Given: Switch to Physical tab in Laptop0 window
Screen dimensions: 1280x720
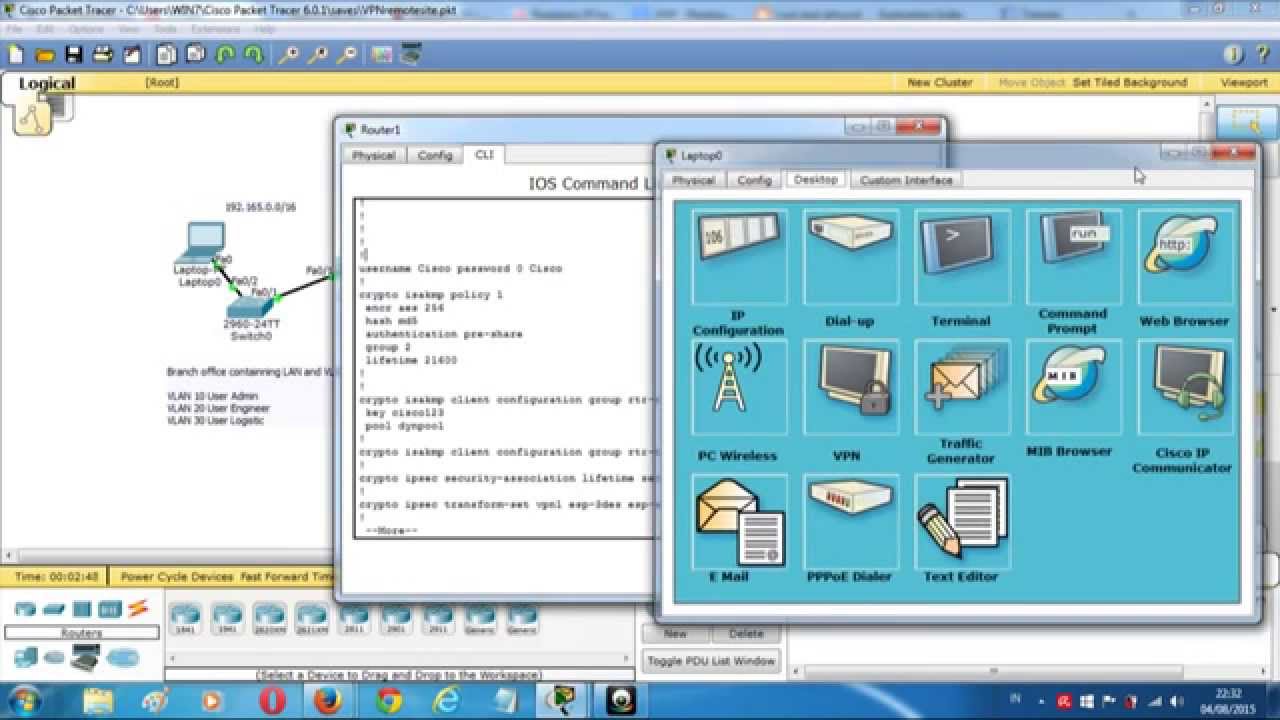Looking at the screenshot, I should click(x=693, y=180).
